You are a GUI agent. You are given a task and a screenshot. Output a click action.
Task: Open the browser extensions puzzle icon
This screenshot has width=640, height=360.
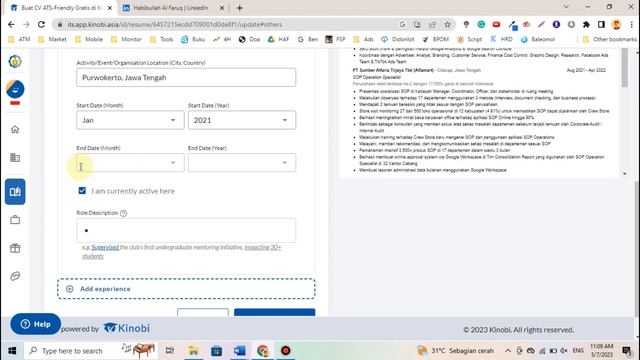click(x=586, y=24)
